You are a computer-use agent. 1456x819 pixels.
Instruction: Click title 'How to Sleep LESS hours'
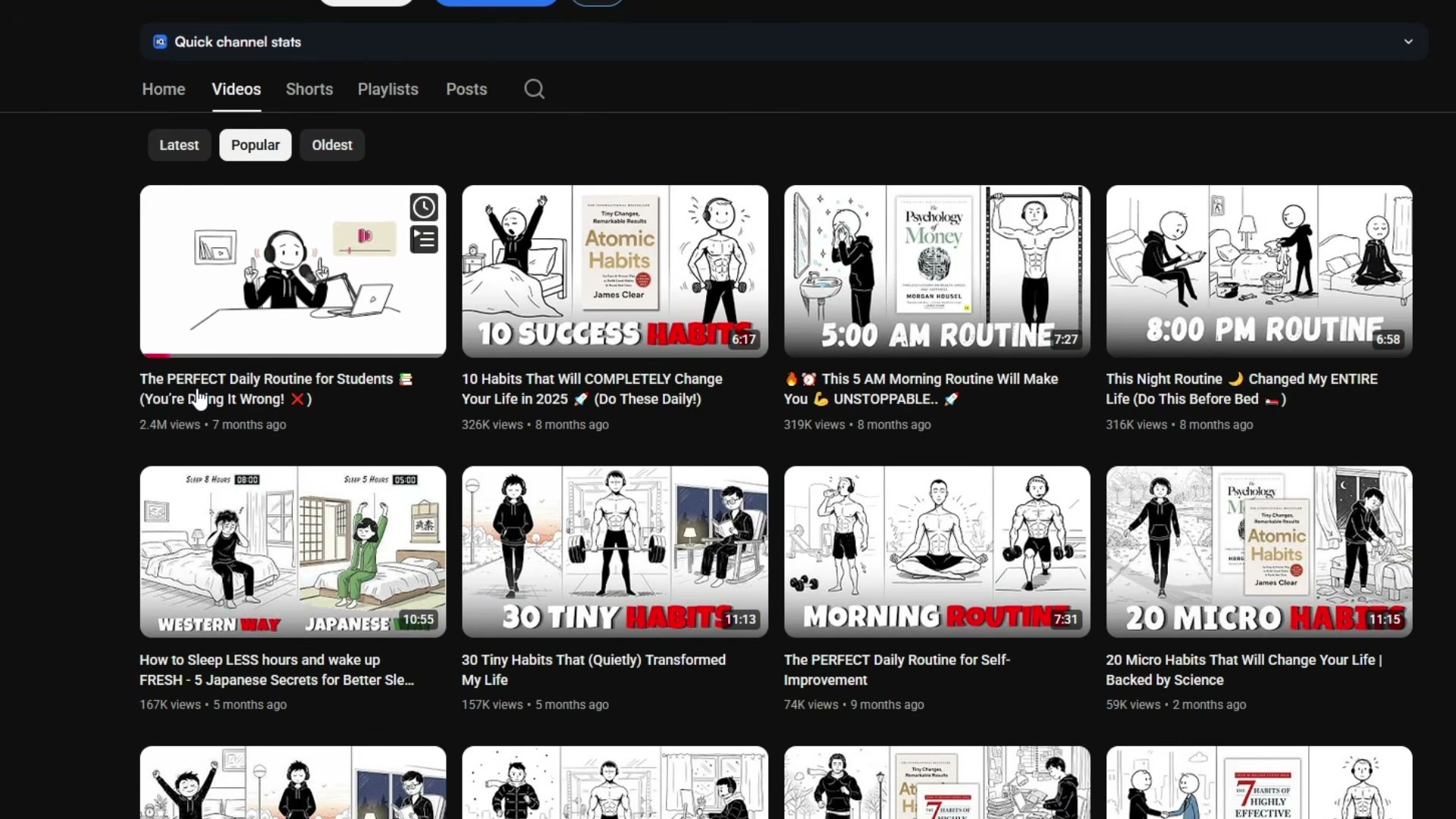click(x=277, y=670)
